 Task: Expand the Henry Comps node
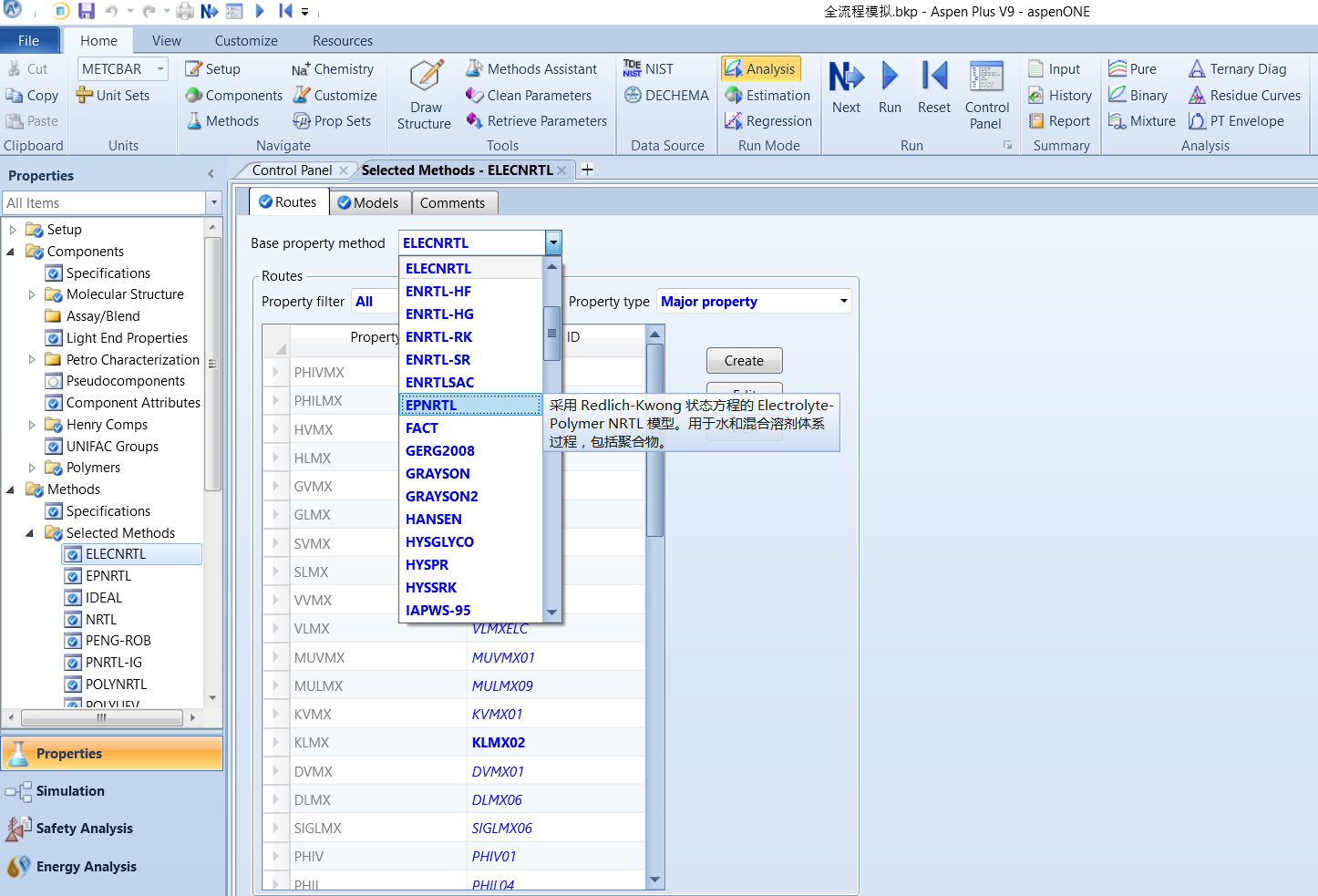pyautogui.click(x=32, y=425)
